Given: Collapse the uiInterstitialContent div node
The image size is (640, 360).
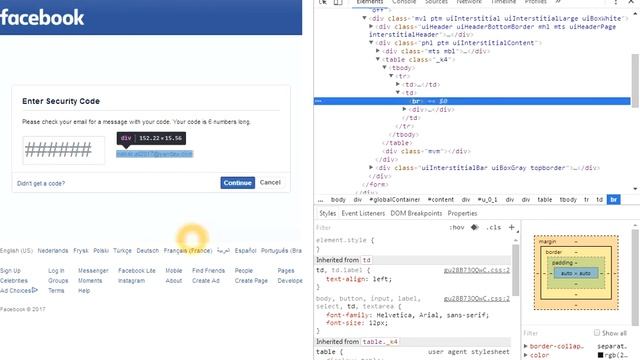Looking at the screenshot, I should (371, 42).
